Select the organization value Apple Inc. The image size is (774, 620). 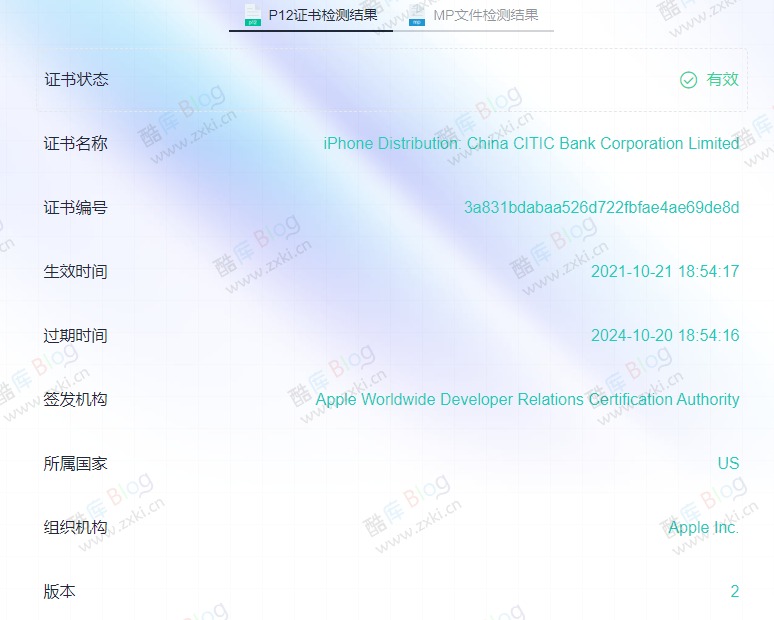coord(703,528)
